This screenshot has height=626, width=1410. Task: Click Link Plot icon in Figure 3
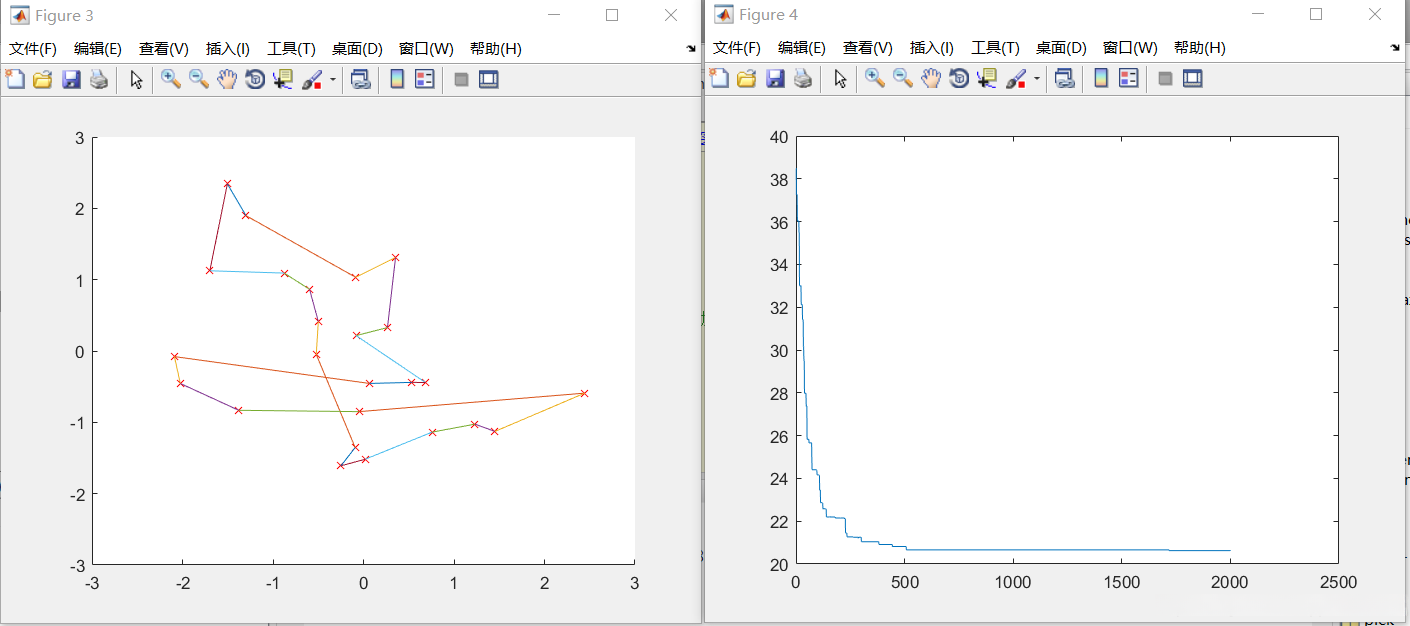coord(360,79)
